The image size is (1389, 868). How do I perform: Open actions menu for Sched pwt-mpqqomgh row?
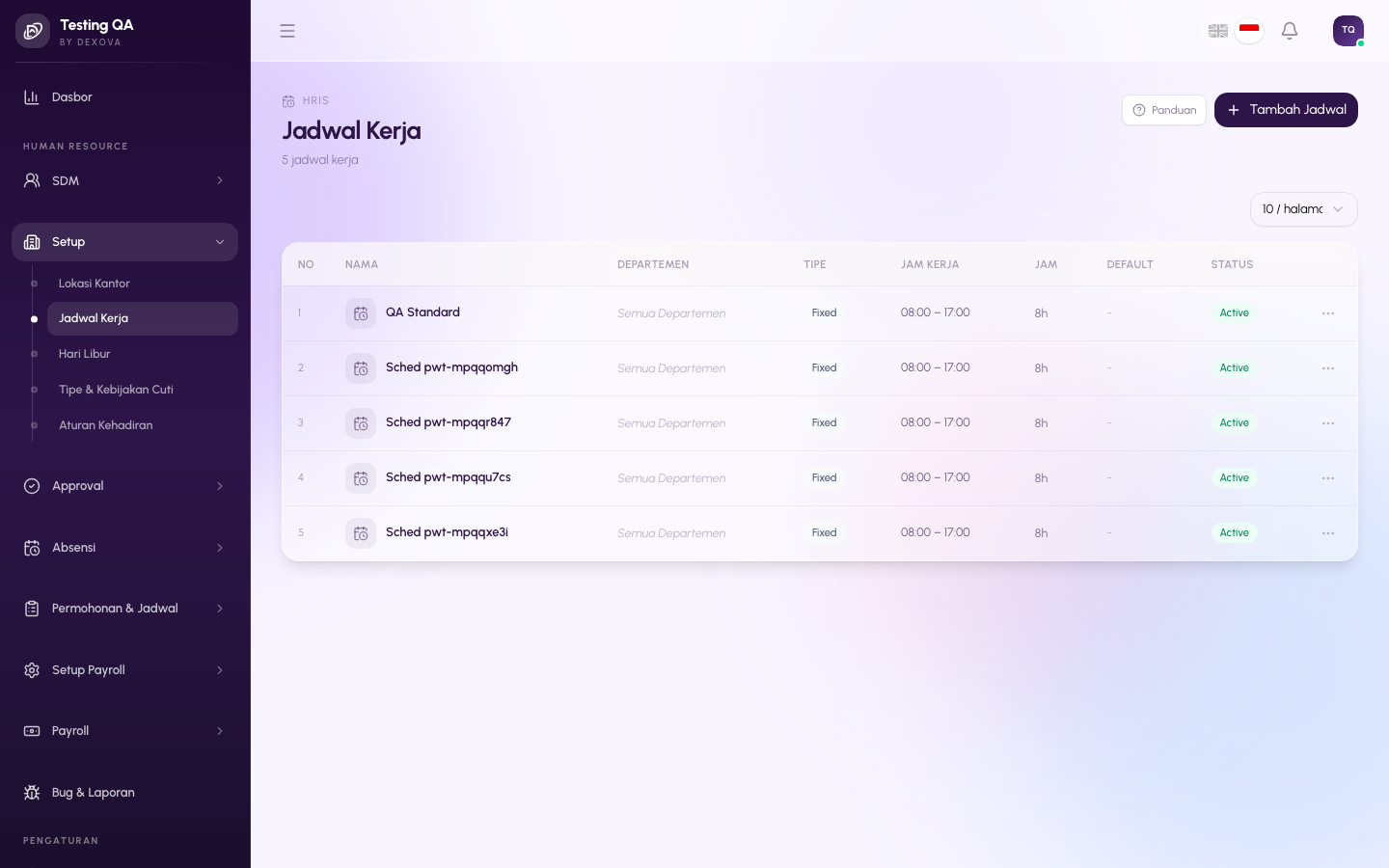point(1328,368)
